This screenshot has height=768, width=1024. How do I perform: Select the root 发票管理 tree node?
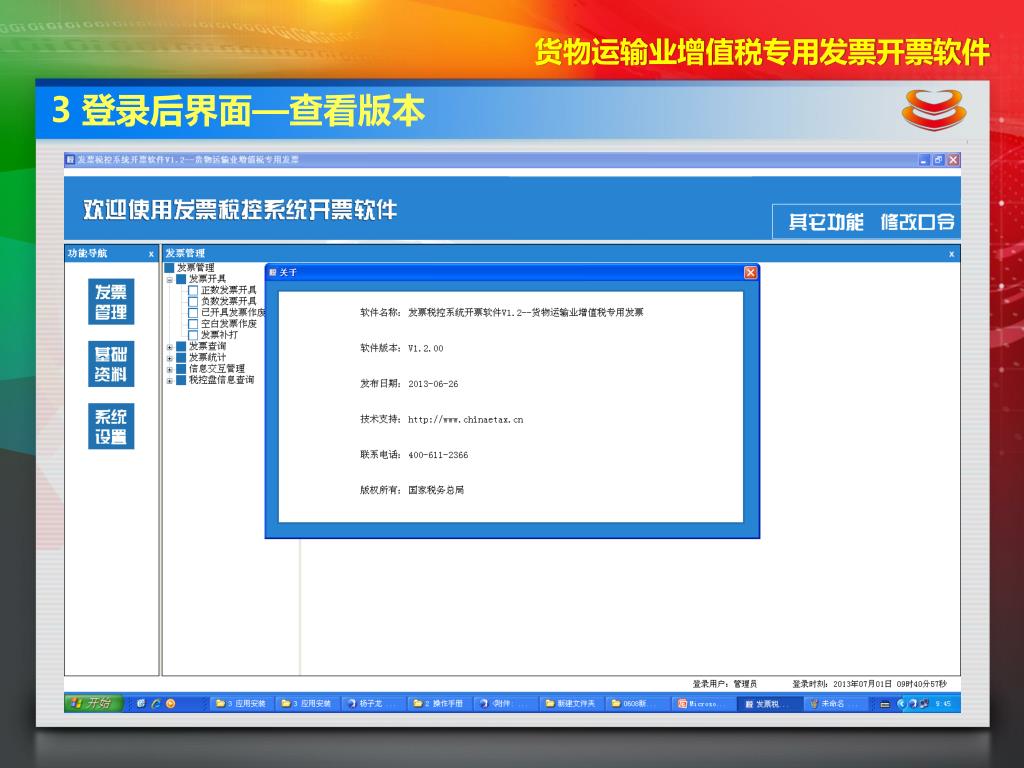[x=195, y=268]
